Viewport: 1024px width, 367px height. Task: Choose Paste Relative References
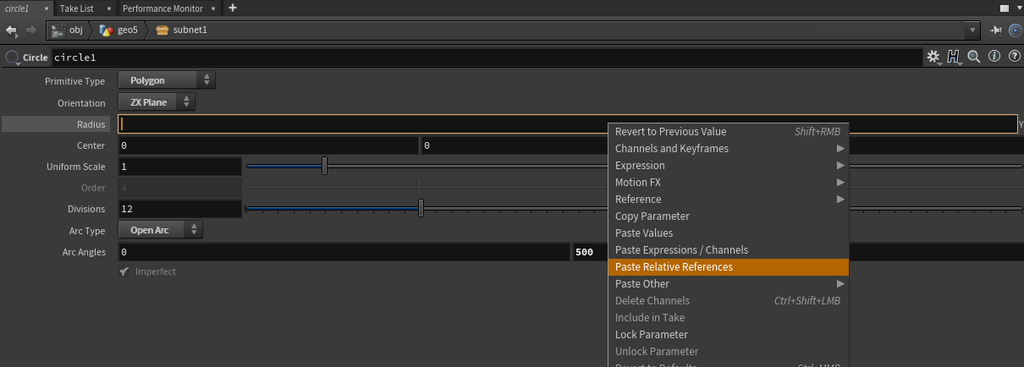pos(728,267)
